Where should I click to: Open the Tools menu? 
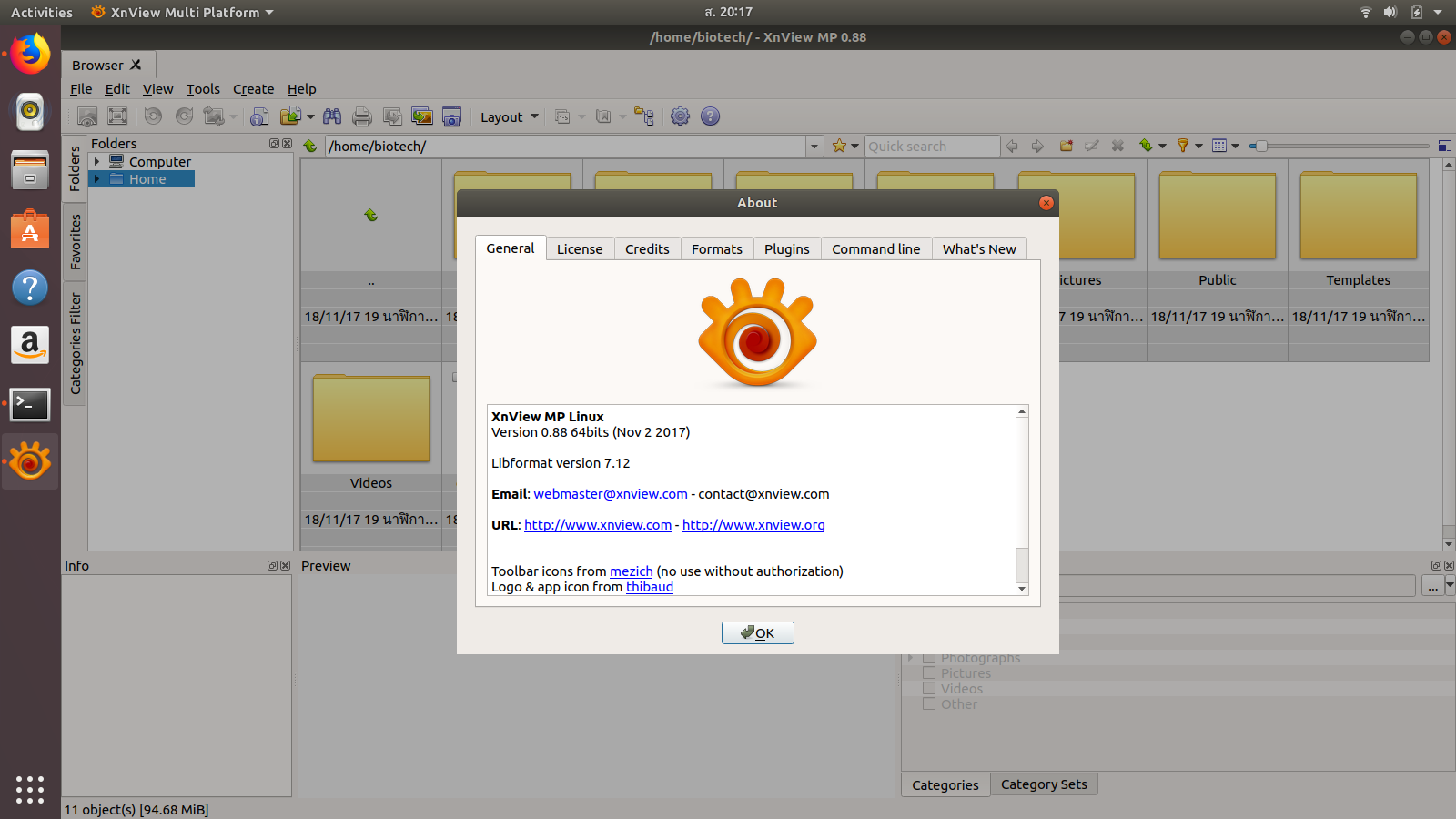click(x=203, y=89)
